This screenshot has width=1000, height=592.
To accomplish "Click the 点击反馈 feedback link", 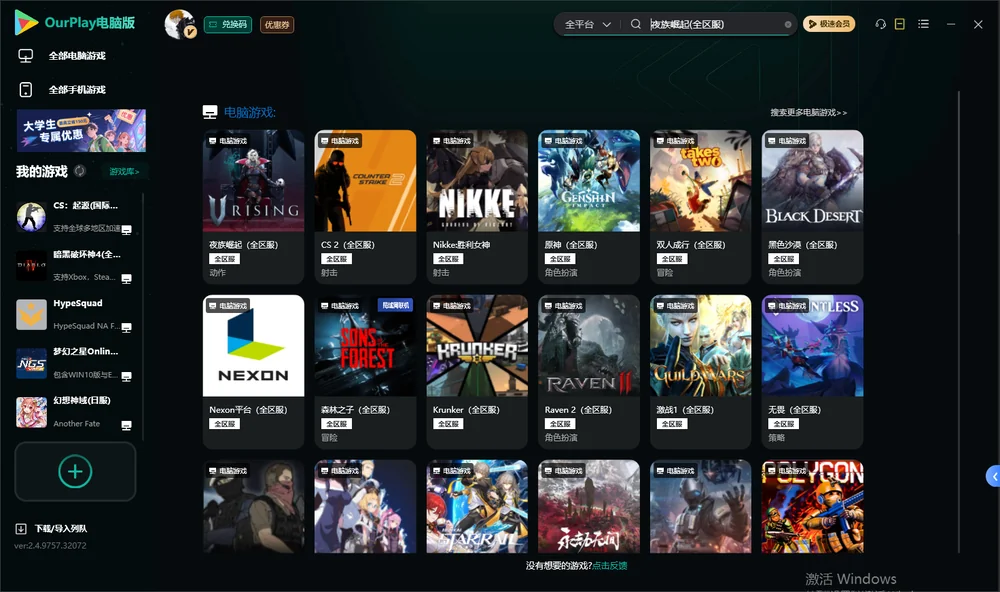I will tap(610, 566).
